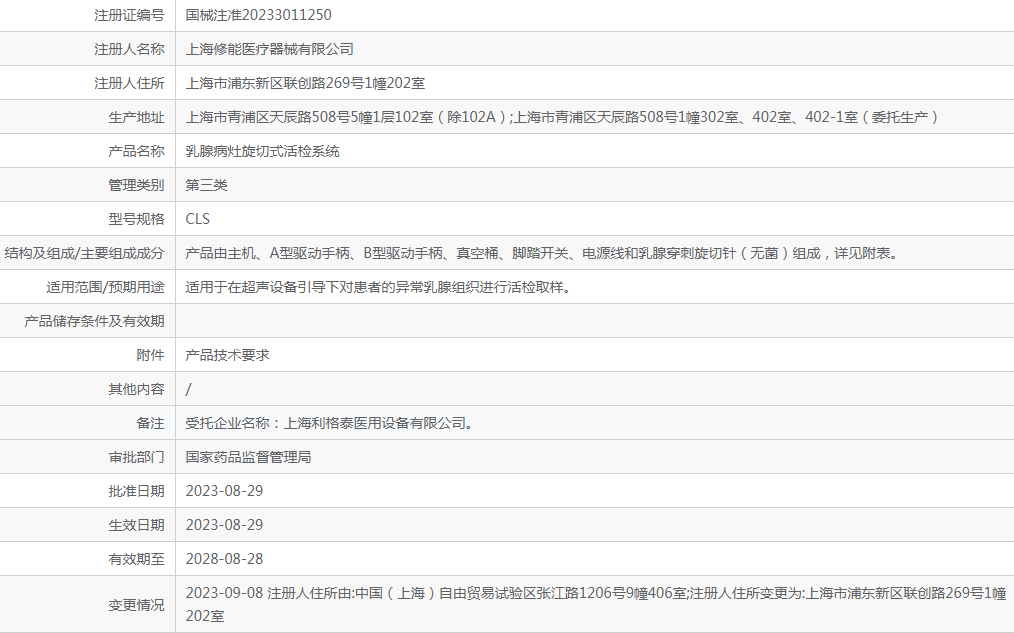This screenshot has height=633, width=1014.
Task: Select address 上海市浦东新区联创路269号1幢202室
Action: pos(305,83)
